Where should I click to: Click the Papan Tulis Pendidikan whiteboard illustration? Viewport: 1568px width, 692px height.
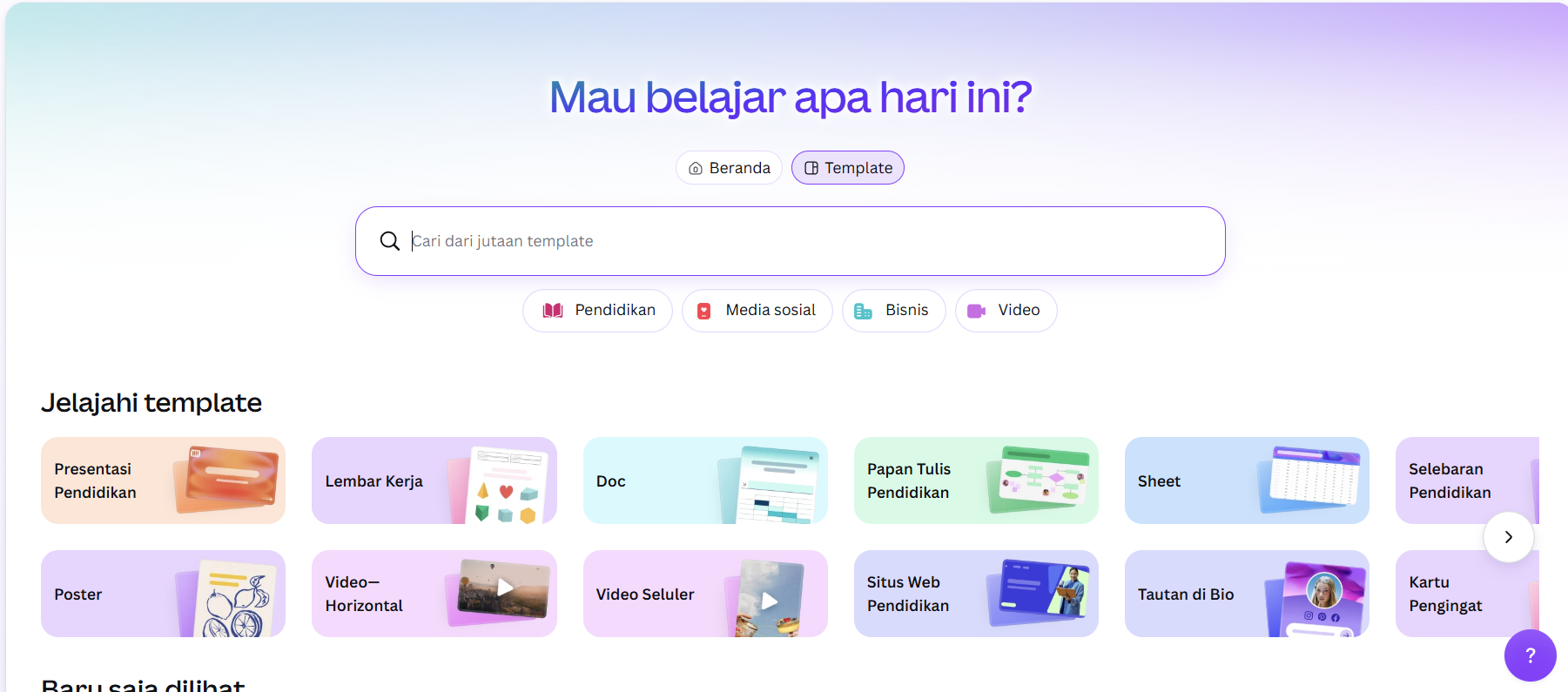click(x=1039, y=479)
